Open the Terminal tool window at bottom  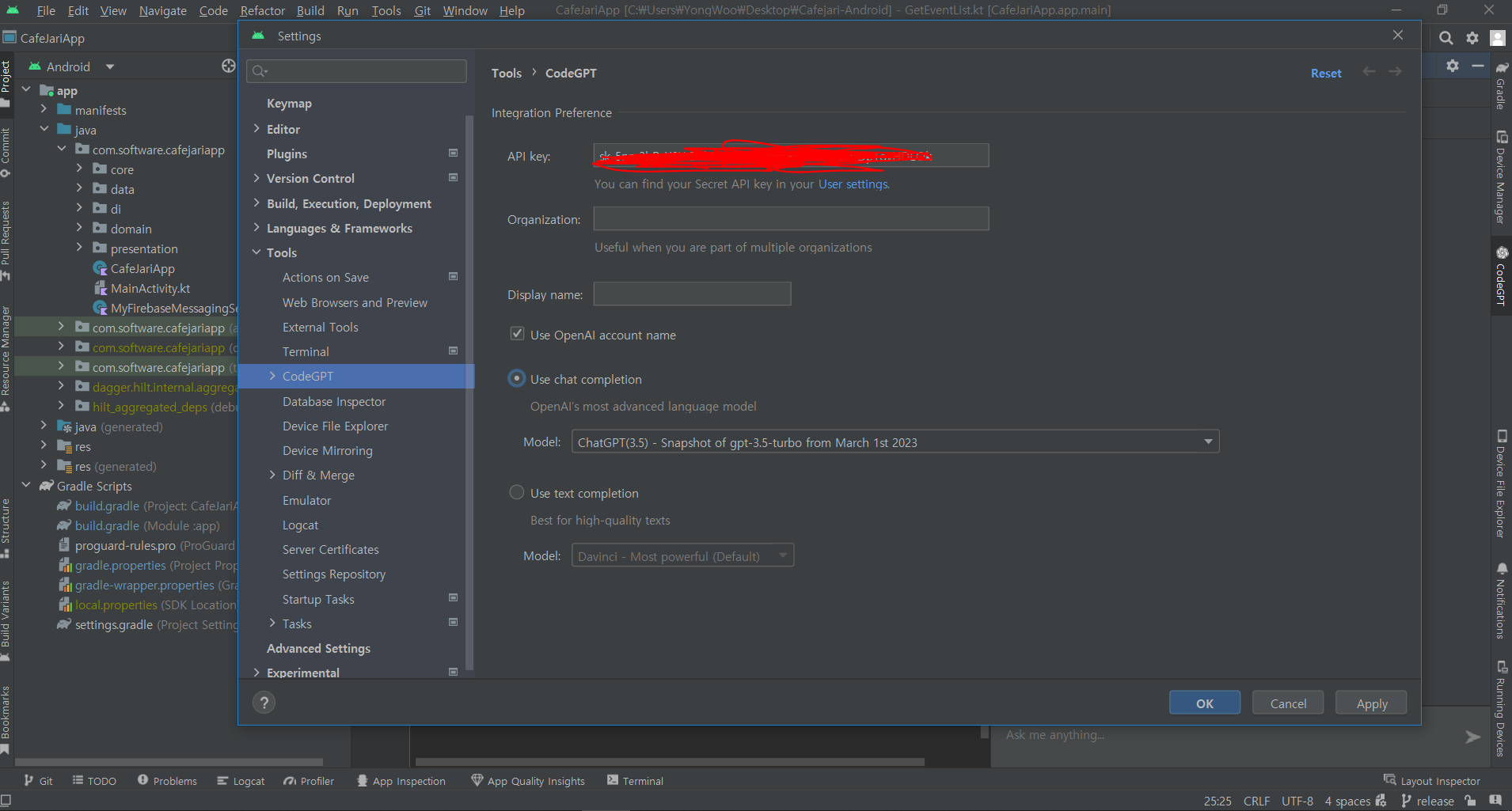click(x=635, y=781)
